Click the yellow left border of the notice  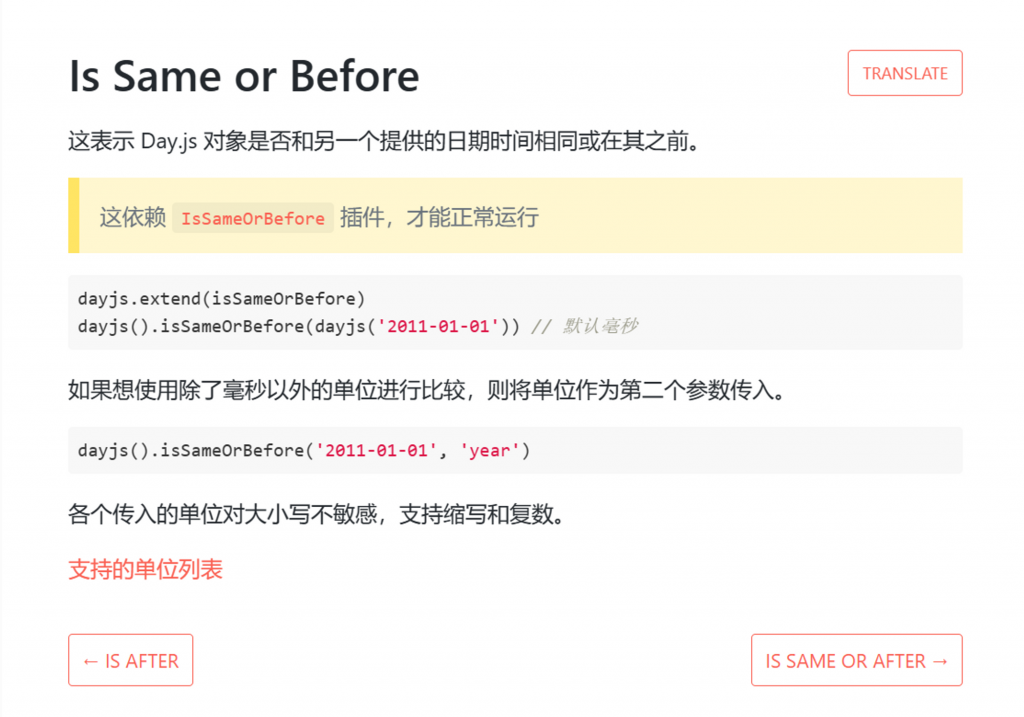[74, 215]
